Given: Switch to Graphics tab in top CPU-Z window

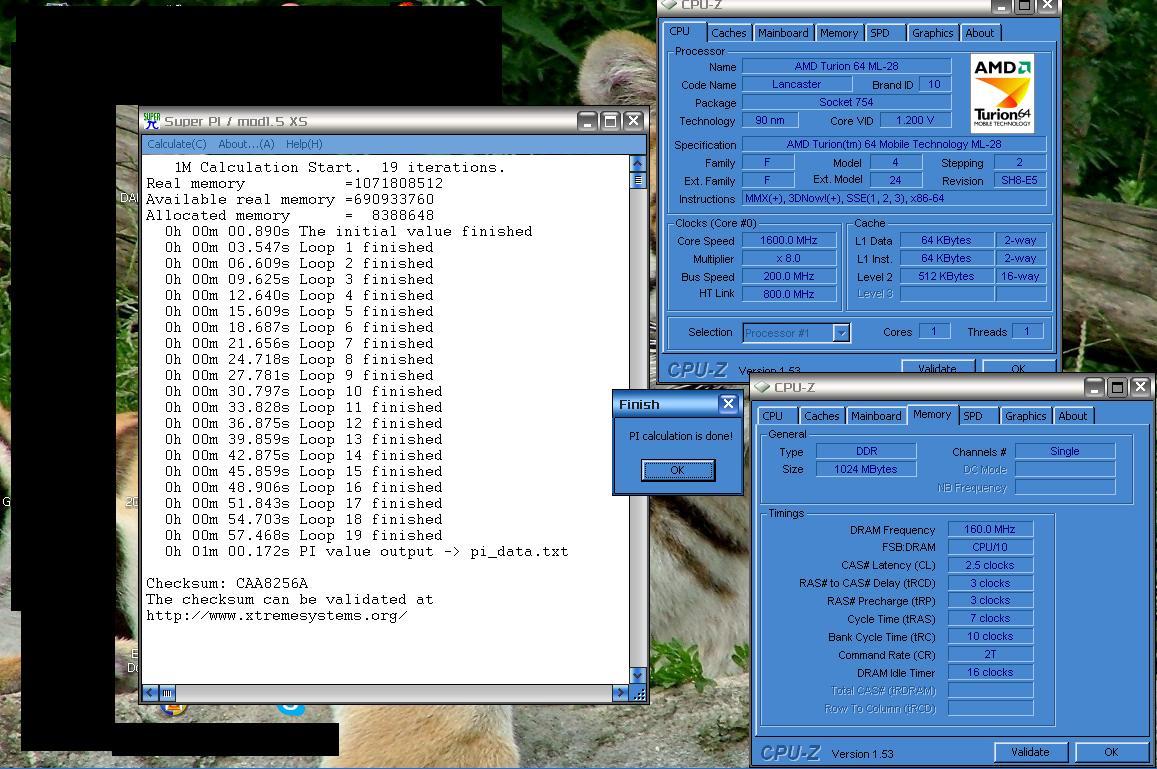Looking at the screenshot, I should [933, 33].
